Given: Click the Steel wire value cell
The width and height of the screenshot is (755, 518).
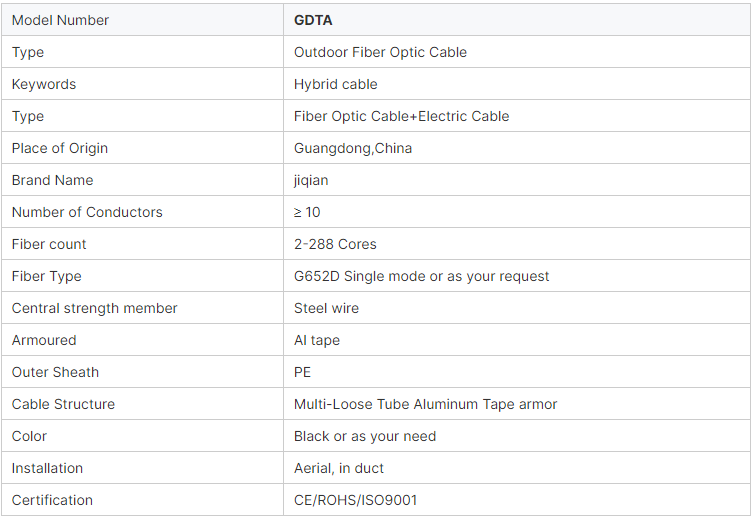Looking at the screenshot, I should tap(517, 308).
